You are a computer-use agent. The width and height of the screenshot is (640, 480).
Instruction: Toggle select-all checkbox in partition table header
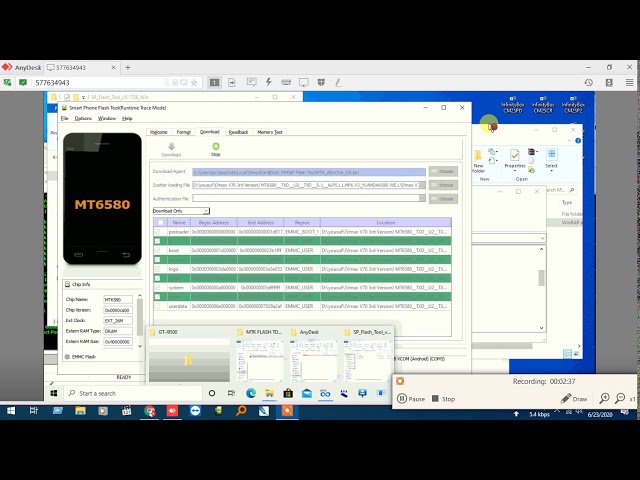click(x=160, y=222)
